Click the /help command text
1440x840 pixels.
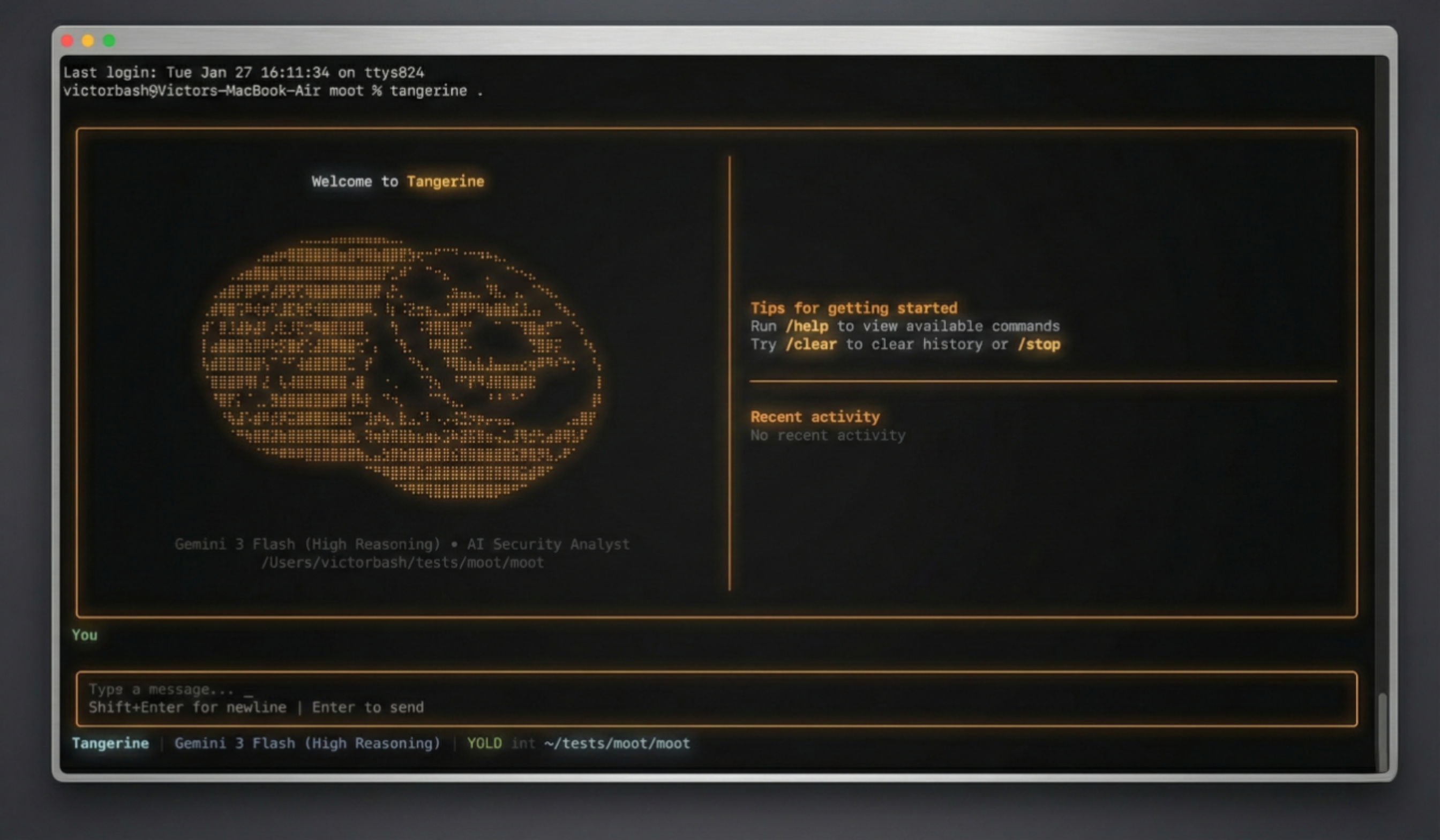click(x=806, y=326)
